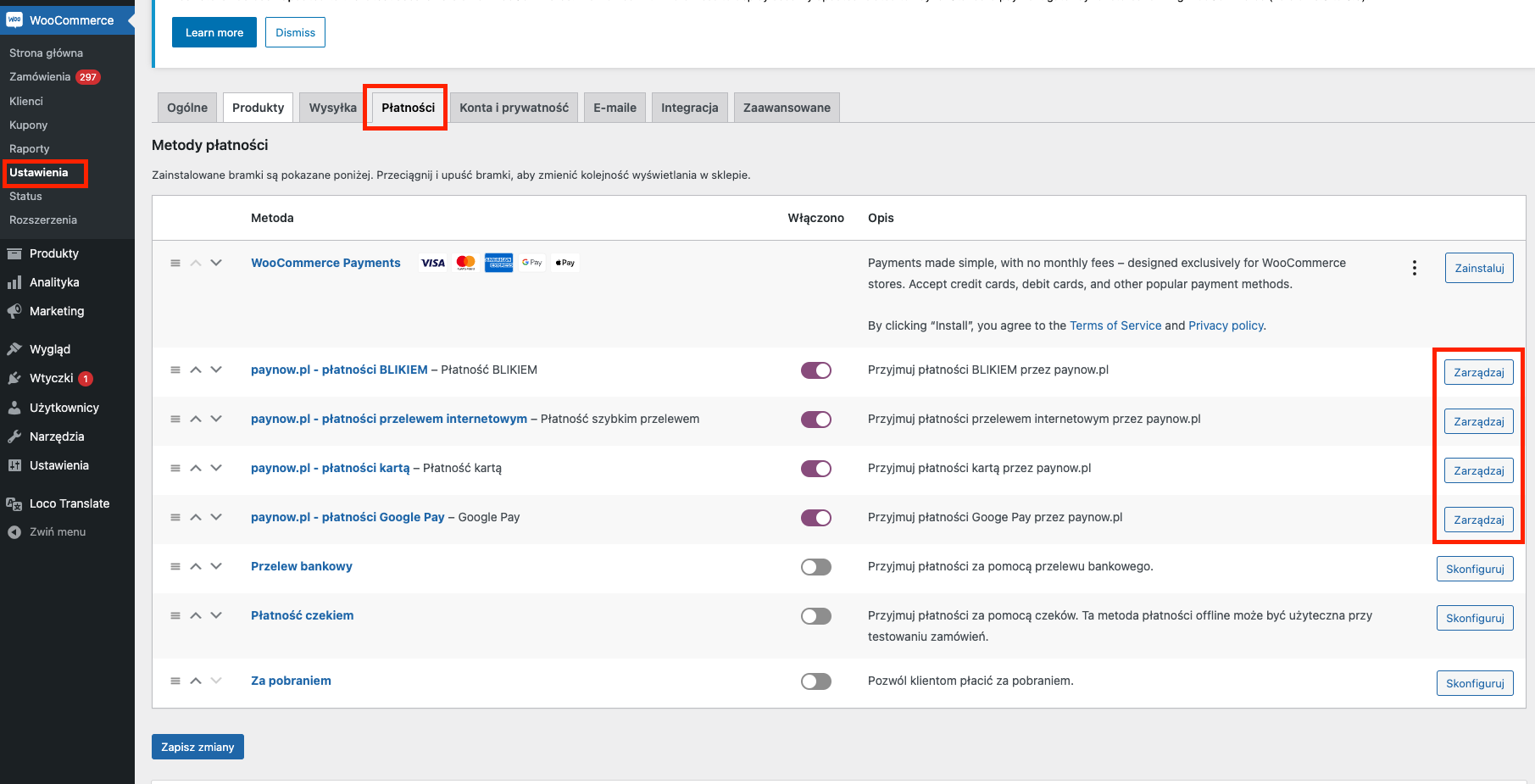Open the Privacy policy link
Viewport: 1535px width, 784px height.
point(1226,325)
